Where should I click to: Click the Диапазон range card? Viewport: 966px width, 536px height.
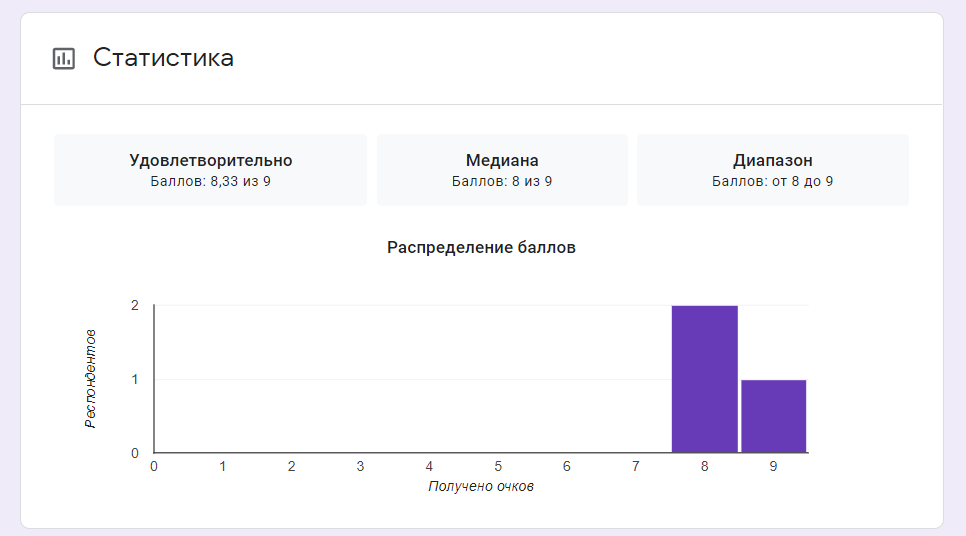773,170
